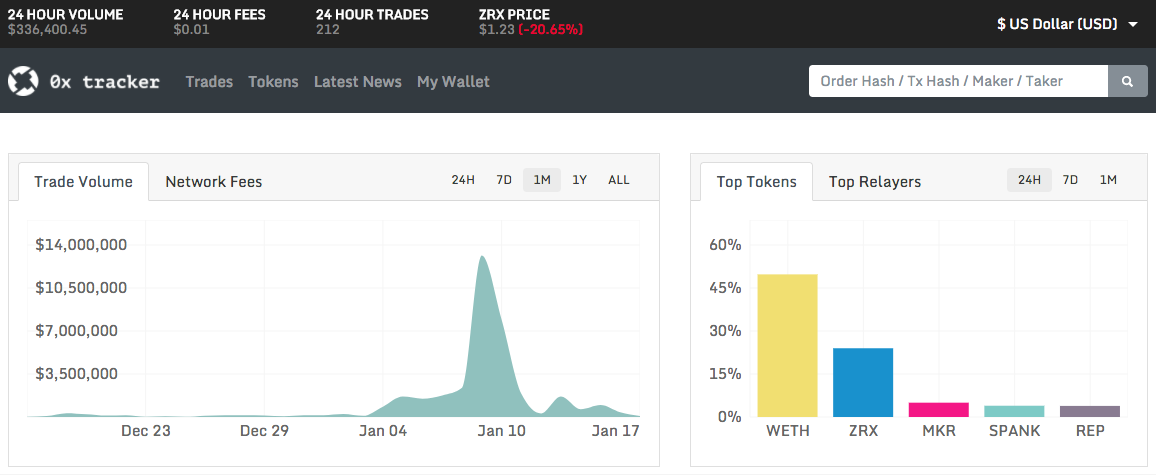Click the -20.65% price change

click(x=551, y=30)
